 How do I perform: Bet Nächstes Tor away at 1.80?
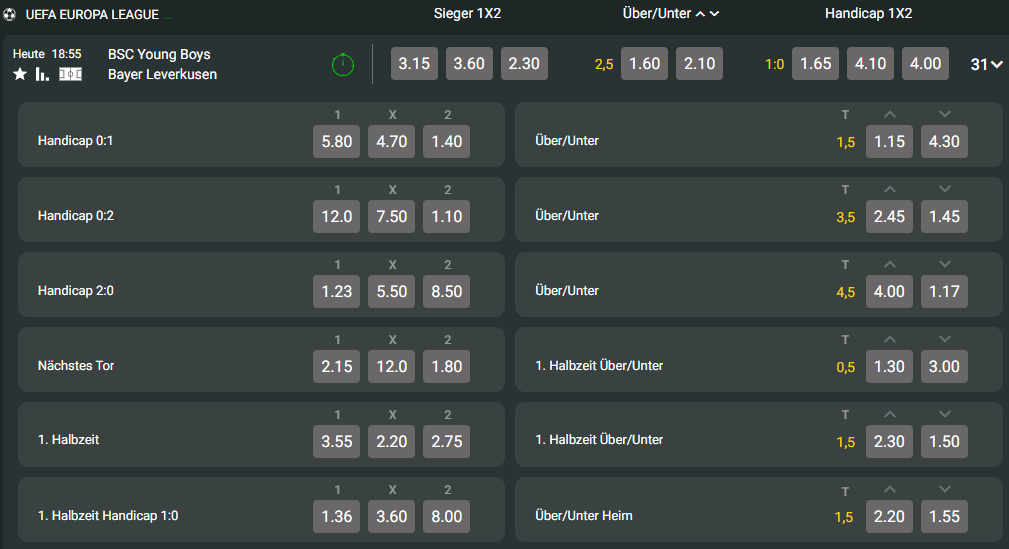coord(447,366)
